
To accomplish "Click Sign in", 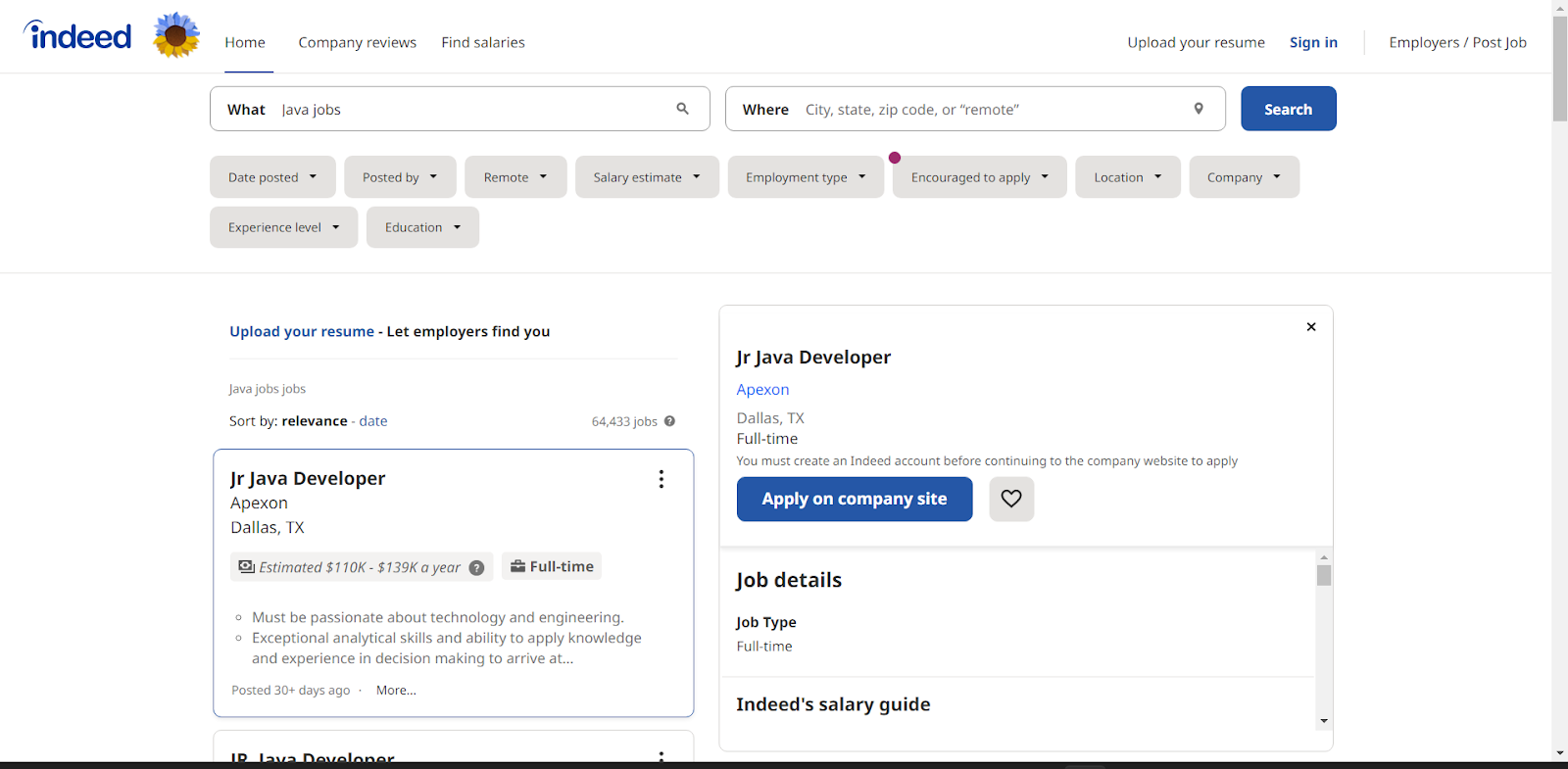I will (x=1313, y=42).
